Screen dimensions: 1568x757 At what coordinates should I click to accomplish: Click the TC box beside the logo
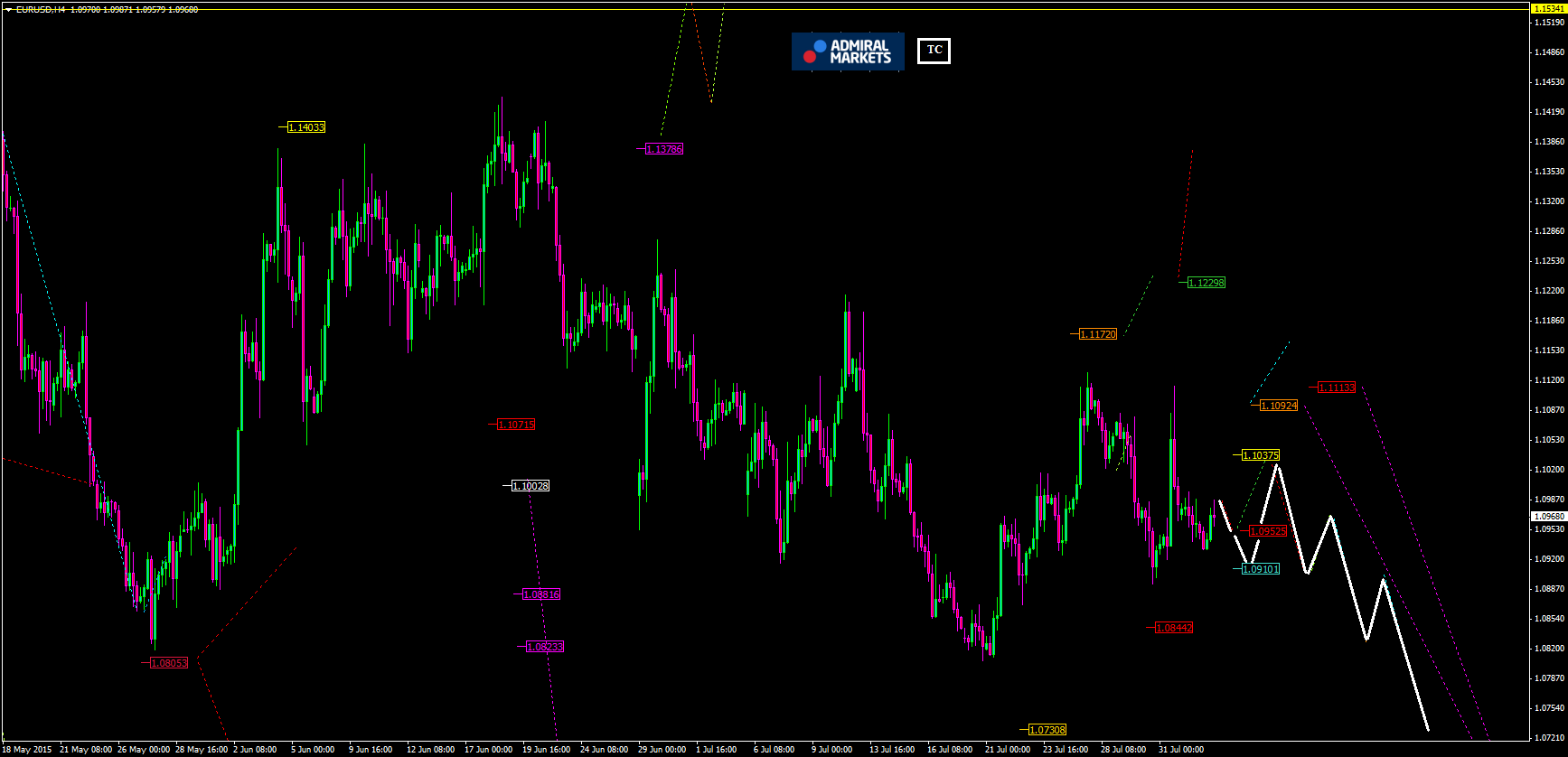934,51
